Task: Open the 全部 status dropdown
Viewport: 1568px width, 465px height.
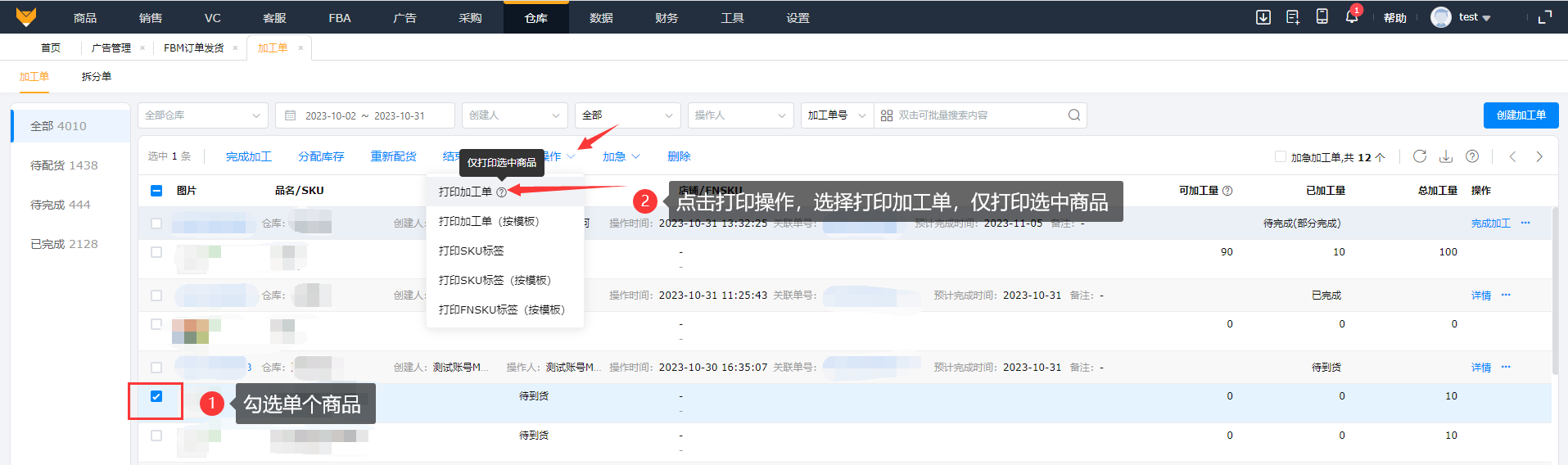Action: (x=628, y=115)
